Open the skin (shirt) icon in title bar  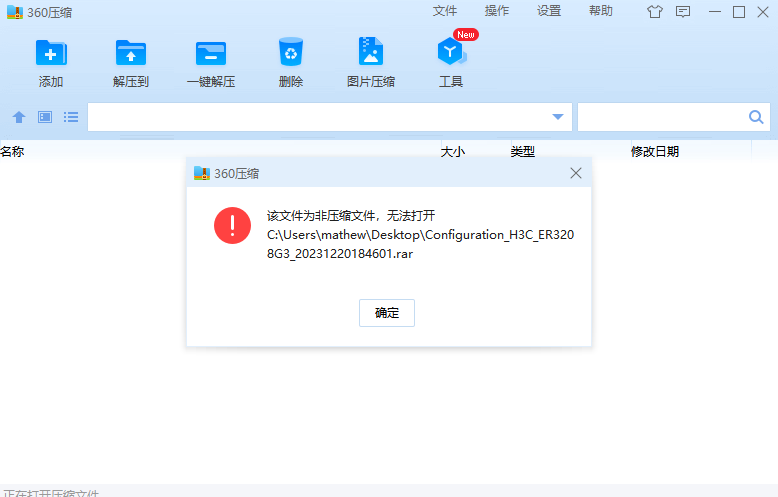(x=655, y=11)
